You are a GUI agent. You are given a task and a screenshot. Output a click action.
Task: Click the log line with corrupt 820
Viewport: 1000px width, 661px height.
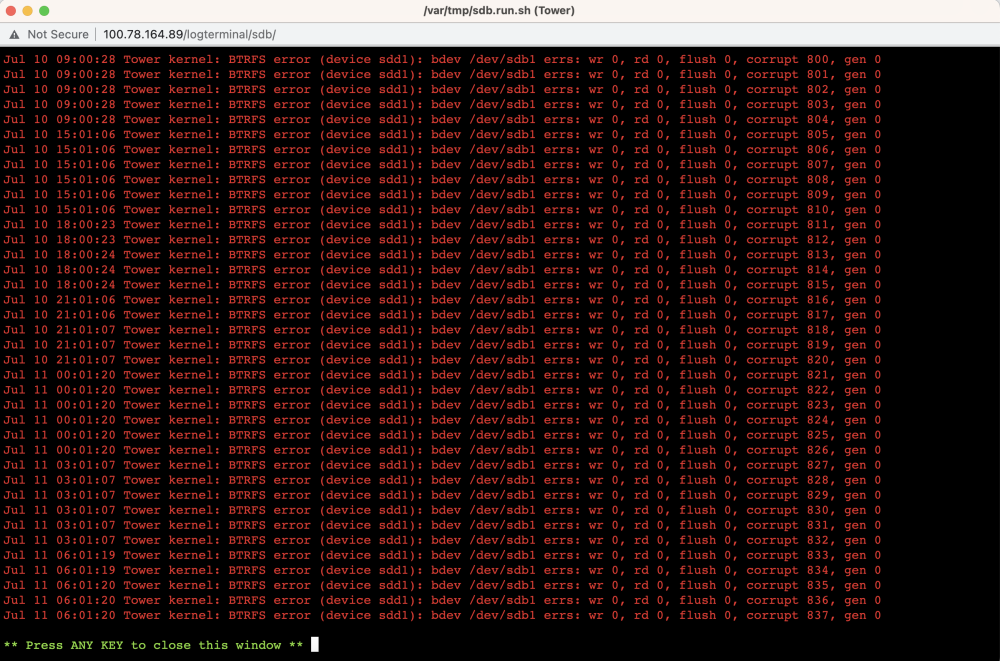tap(442, 360)
